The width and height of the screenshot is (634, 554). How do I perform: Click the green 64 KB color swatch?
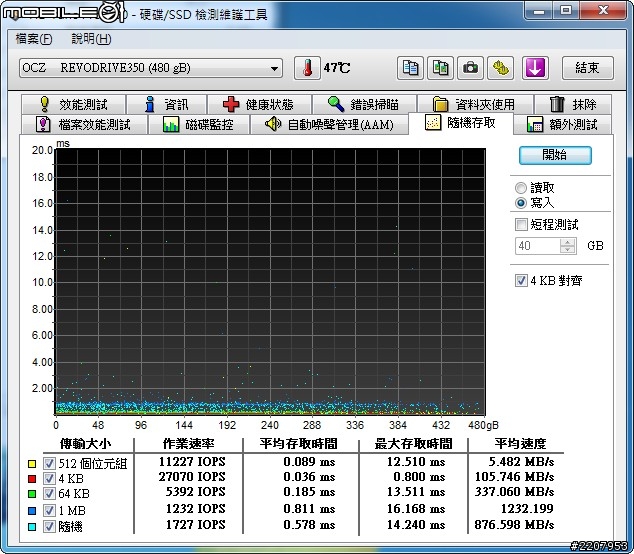32,494
